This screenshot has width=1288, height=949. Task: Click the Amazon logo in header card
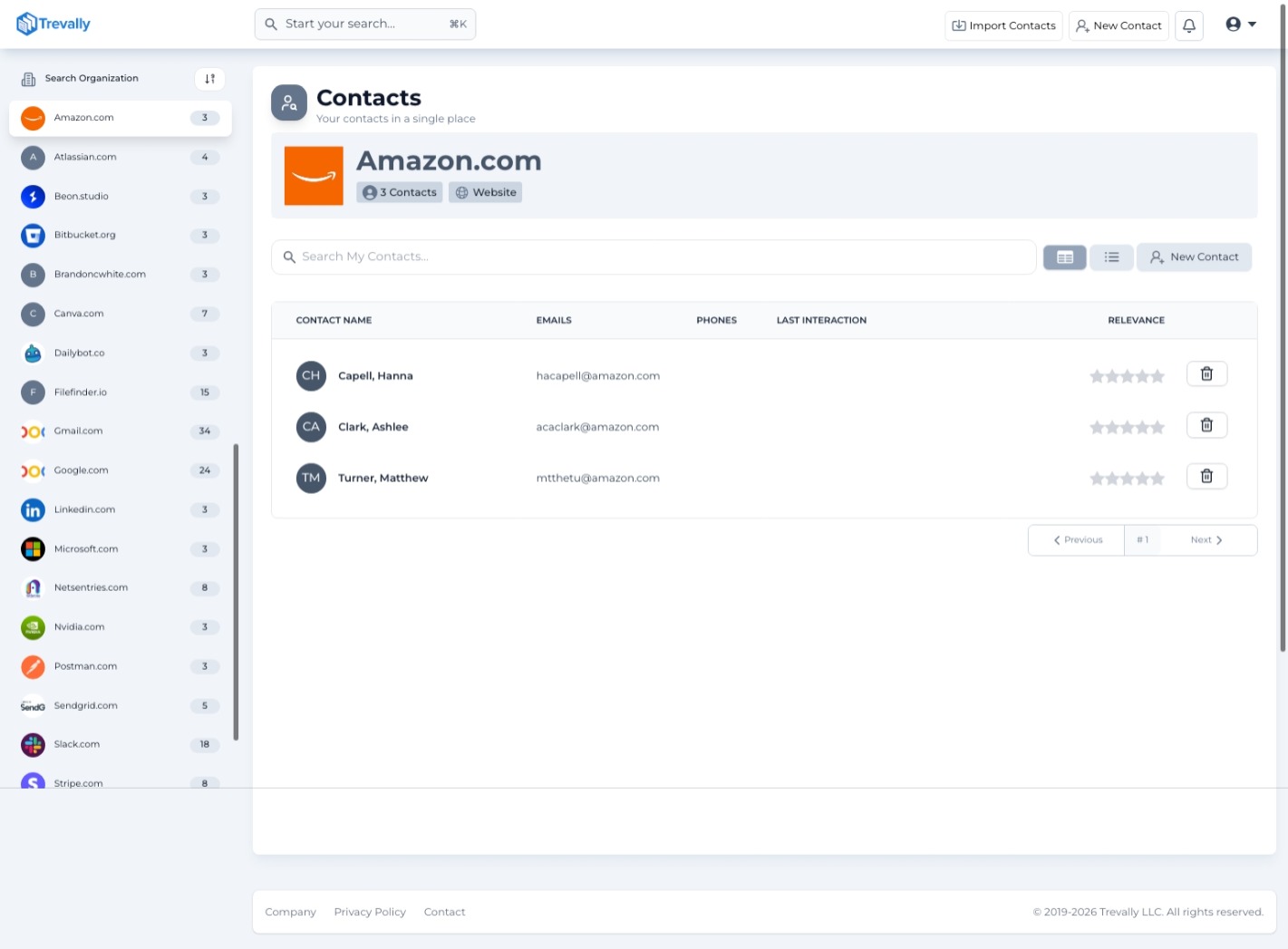coord(314,176)
